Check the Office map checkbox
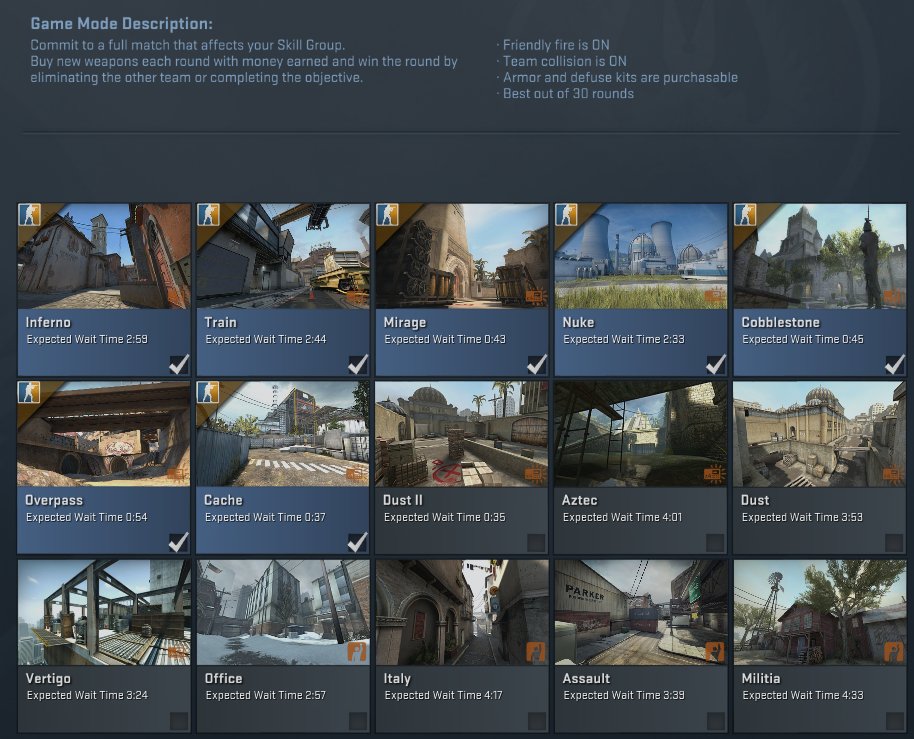 (x=357, y=721)
